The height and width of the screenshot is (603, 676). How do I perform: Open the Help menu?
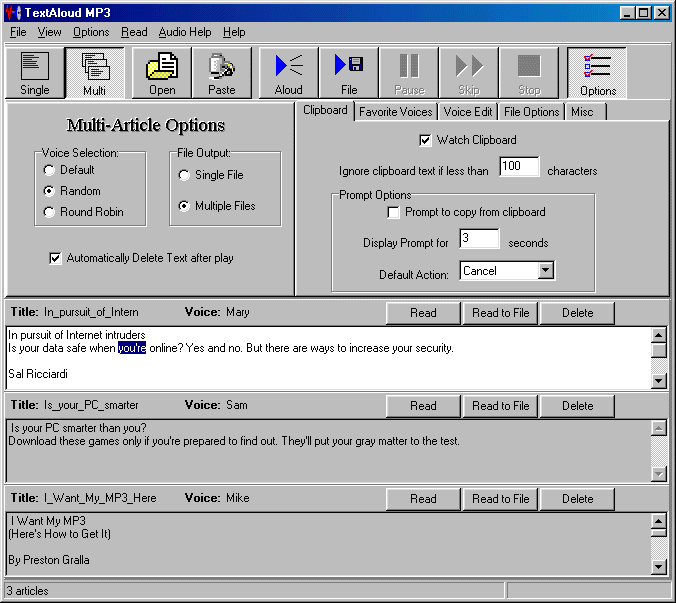[234, 32]
